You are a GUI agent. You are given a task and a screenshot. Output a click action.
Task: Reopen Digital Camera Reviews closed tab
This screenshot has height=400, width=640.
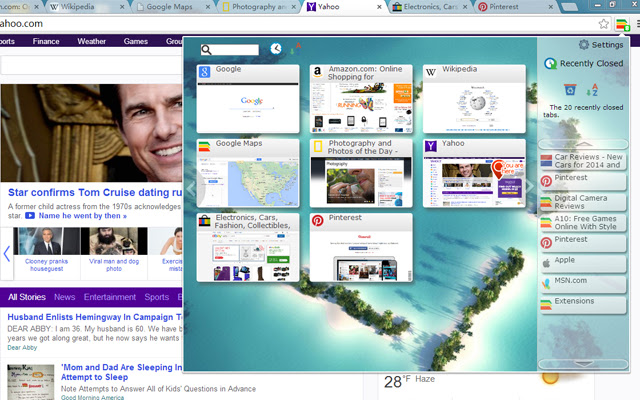583,202
